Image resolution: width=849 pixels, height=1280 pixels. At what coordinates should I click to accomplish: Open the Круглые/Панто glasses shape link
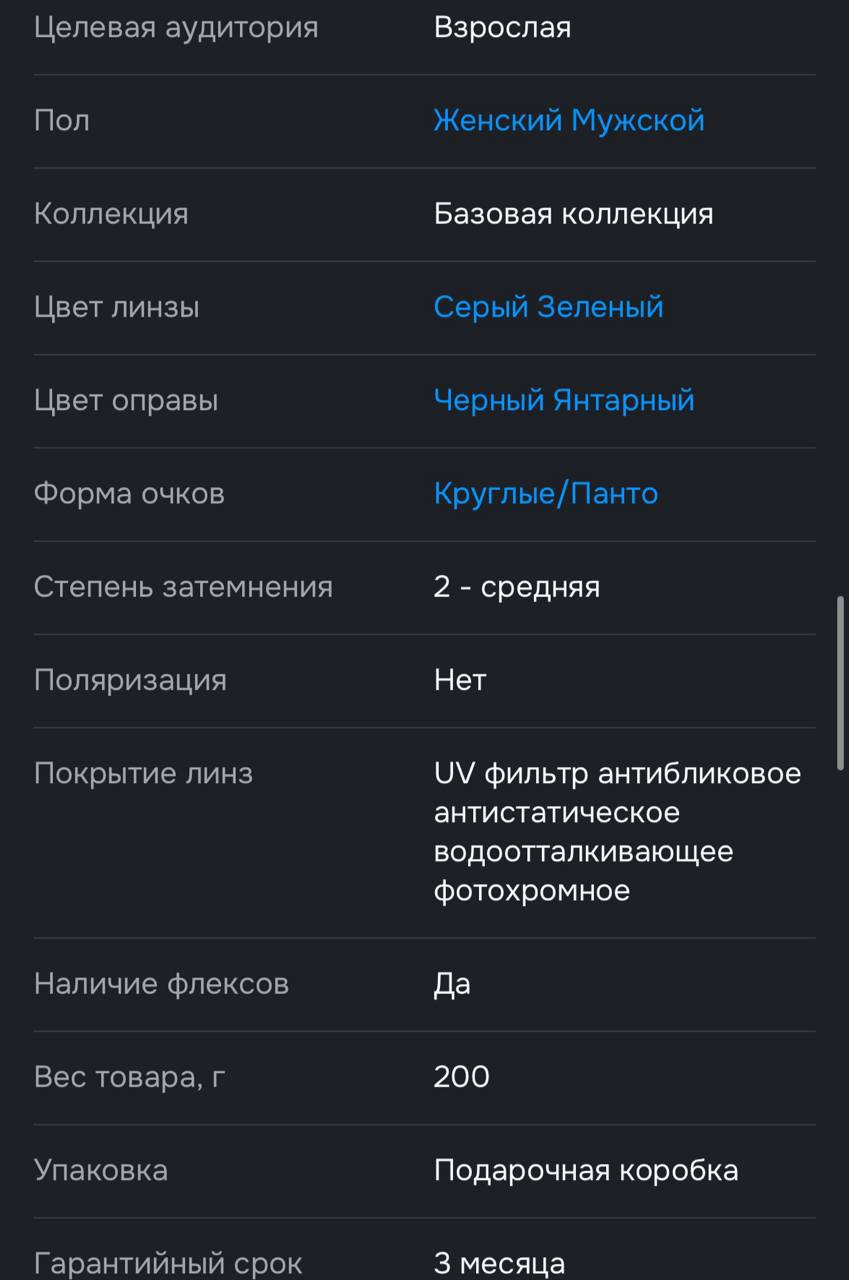click(x=546, y=494)
